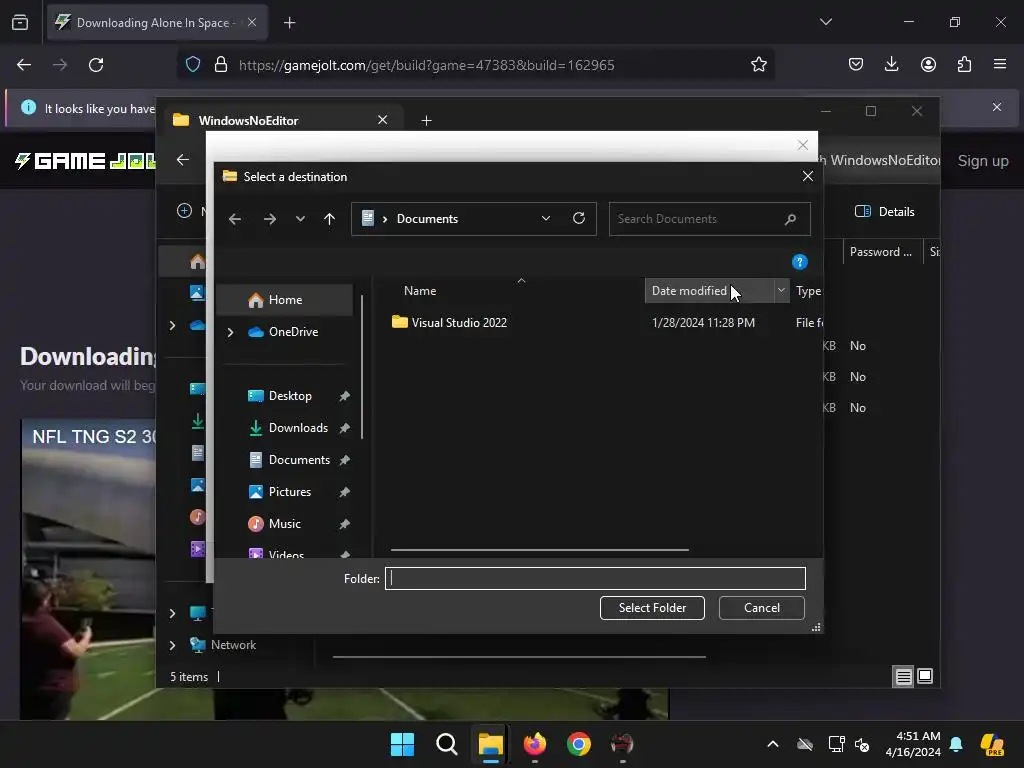This screenshot has width=1024, height=768.
Task: Open Firefox downloads panel
Action: point(891,65)
